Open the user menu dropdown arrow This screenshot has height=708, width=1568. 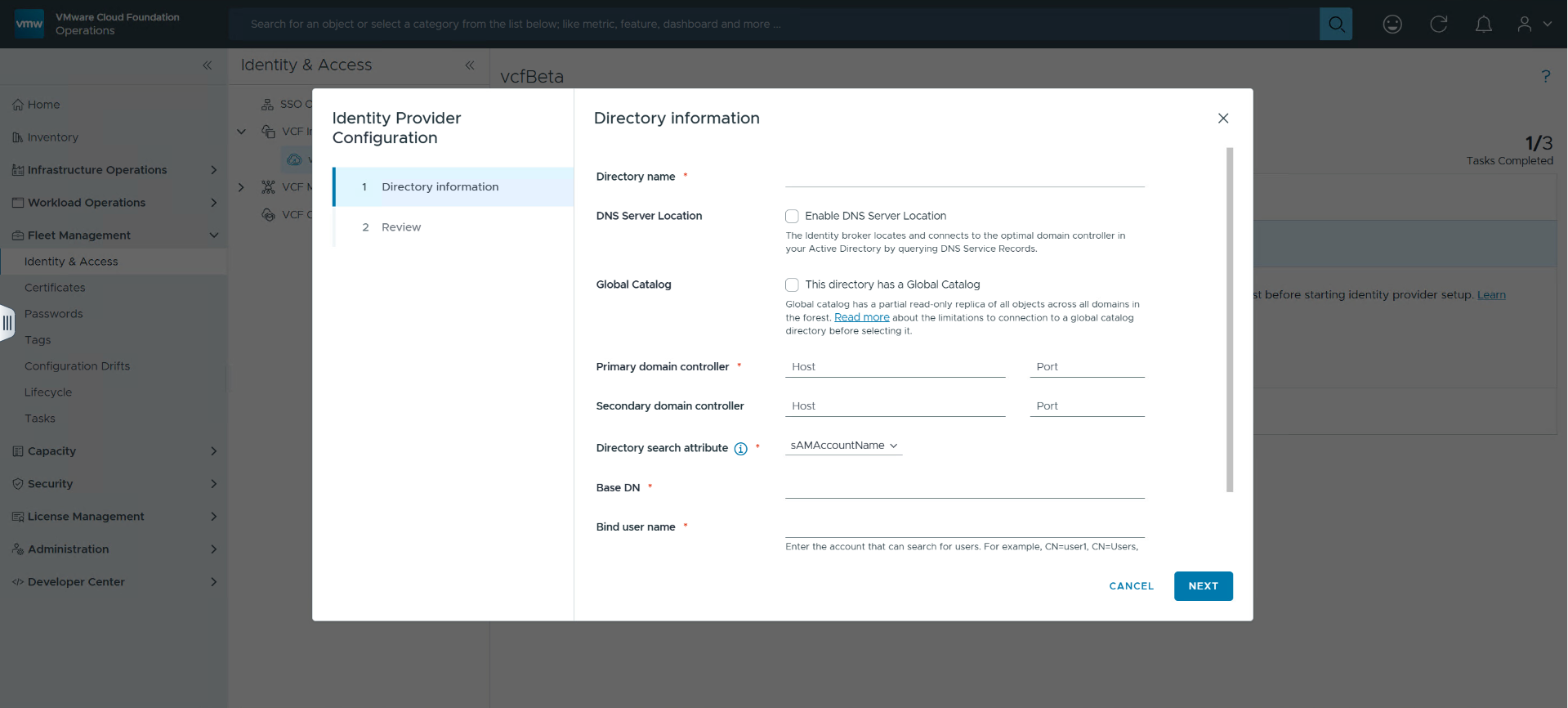[1548, 25]
